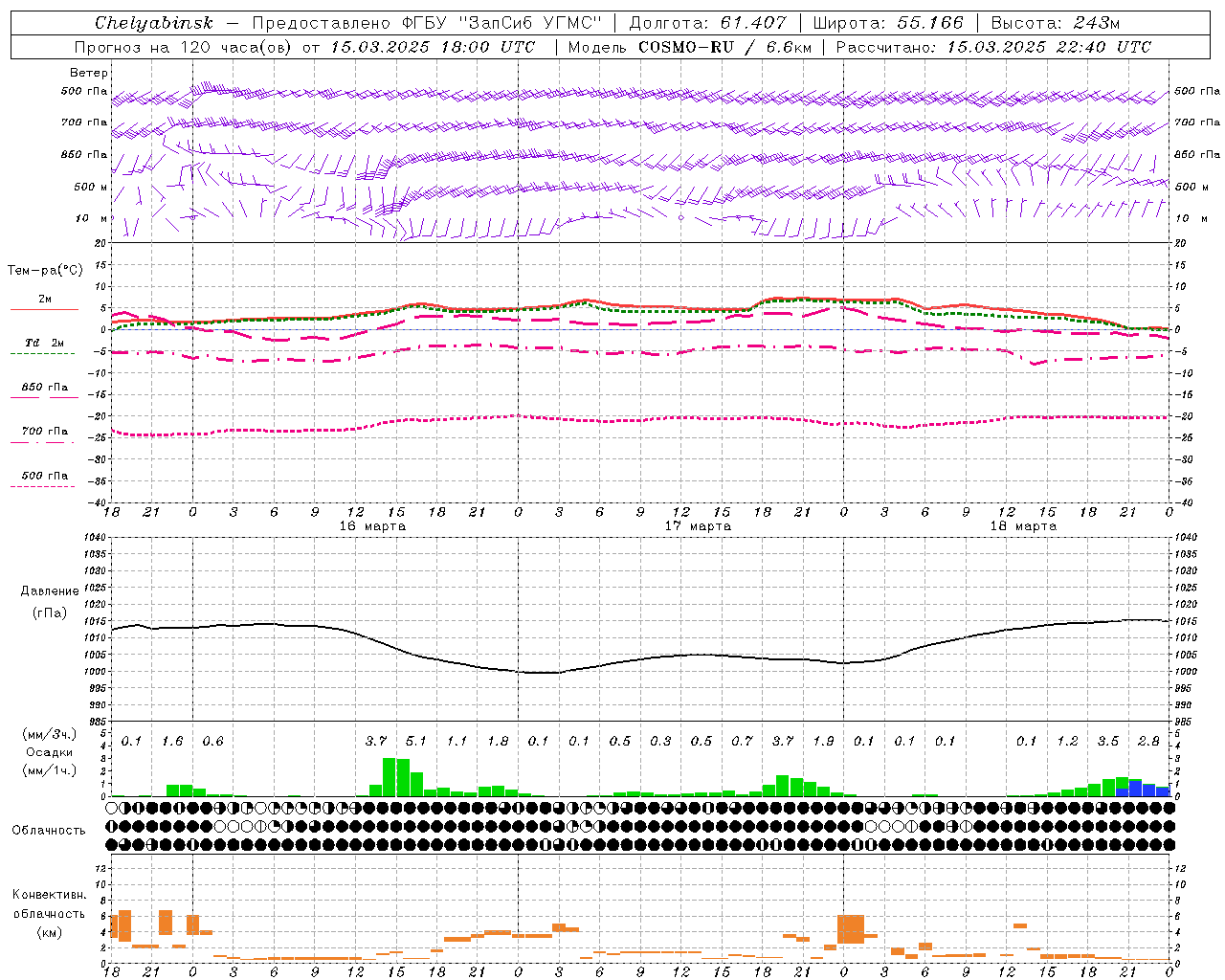Screen dimensions: 1225x980
Task: Click the Chelyabinsk station title
Action: coord(153,23)
